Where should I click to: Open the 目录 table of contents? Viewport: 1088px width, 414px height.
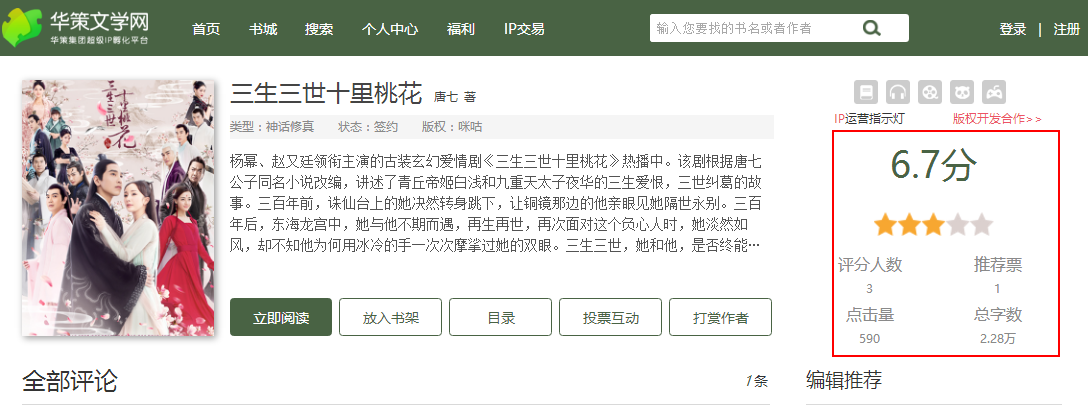[x=500, y=317]
